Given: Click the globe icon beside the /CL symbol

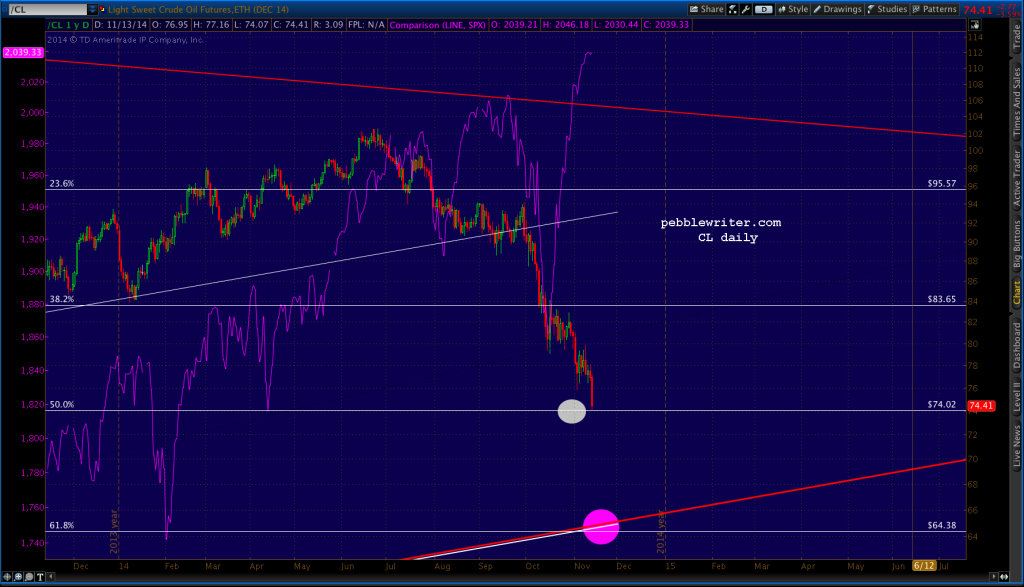Looking at the screenshot, I should (103, 8).
